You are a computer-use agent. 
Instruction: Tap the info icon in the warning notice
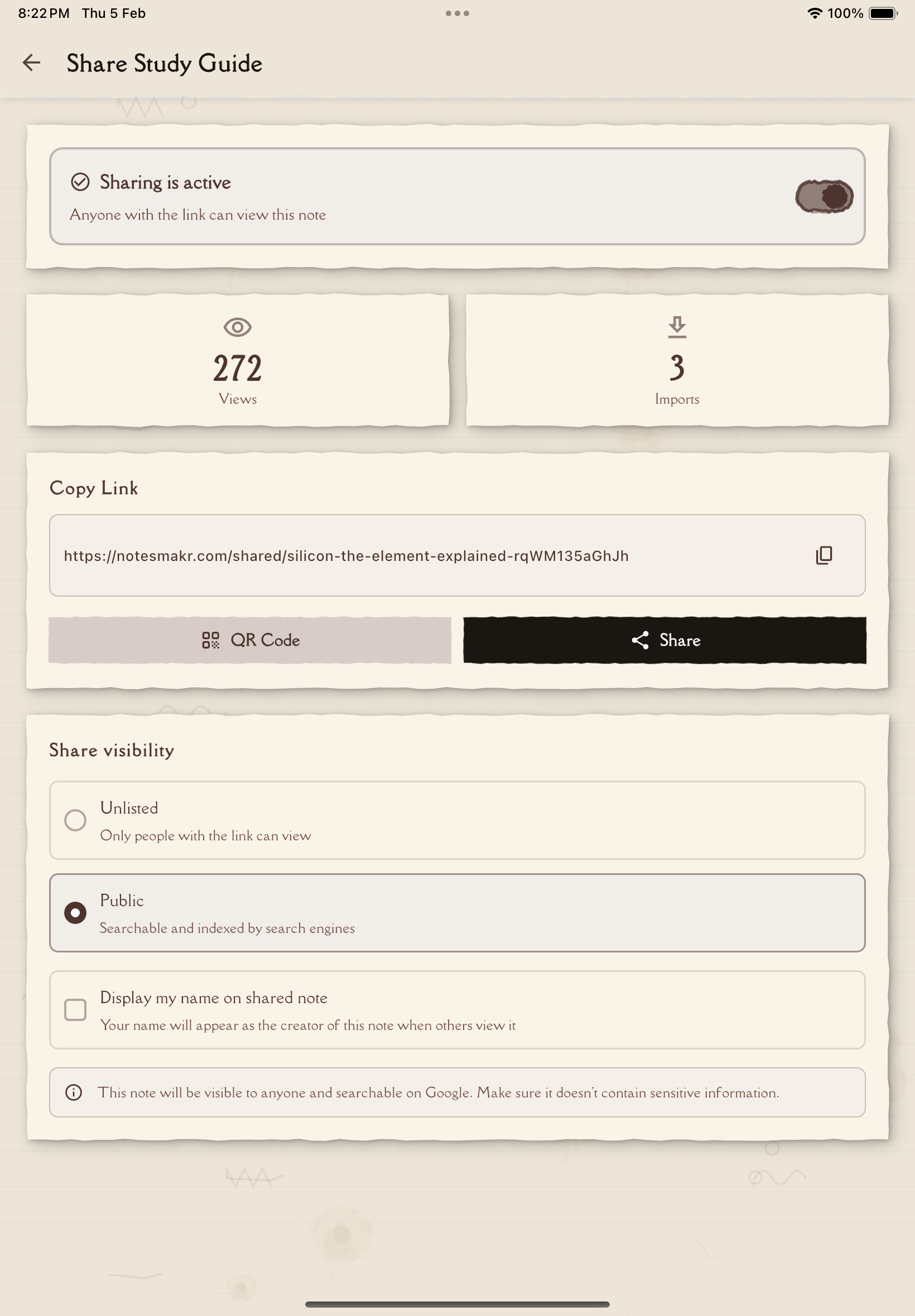click(x=74, y=1092)
